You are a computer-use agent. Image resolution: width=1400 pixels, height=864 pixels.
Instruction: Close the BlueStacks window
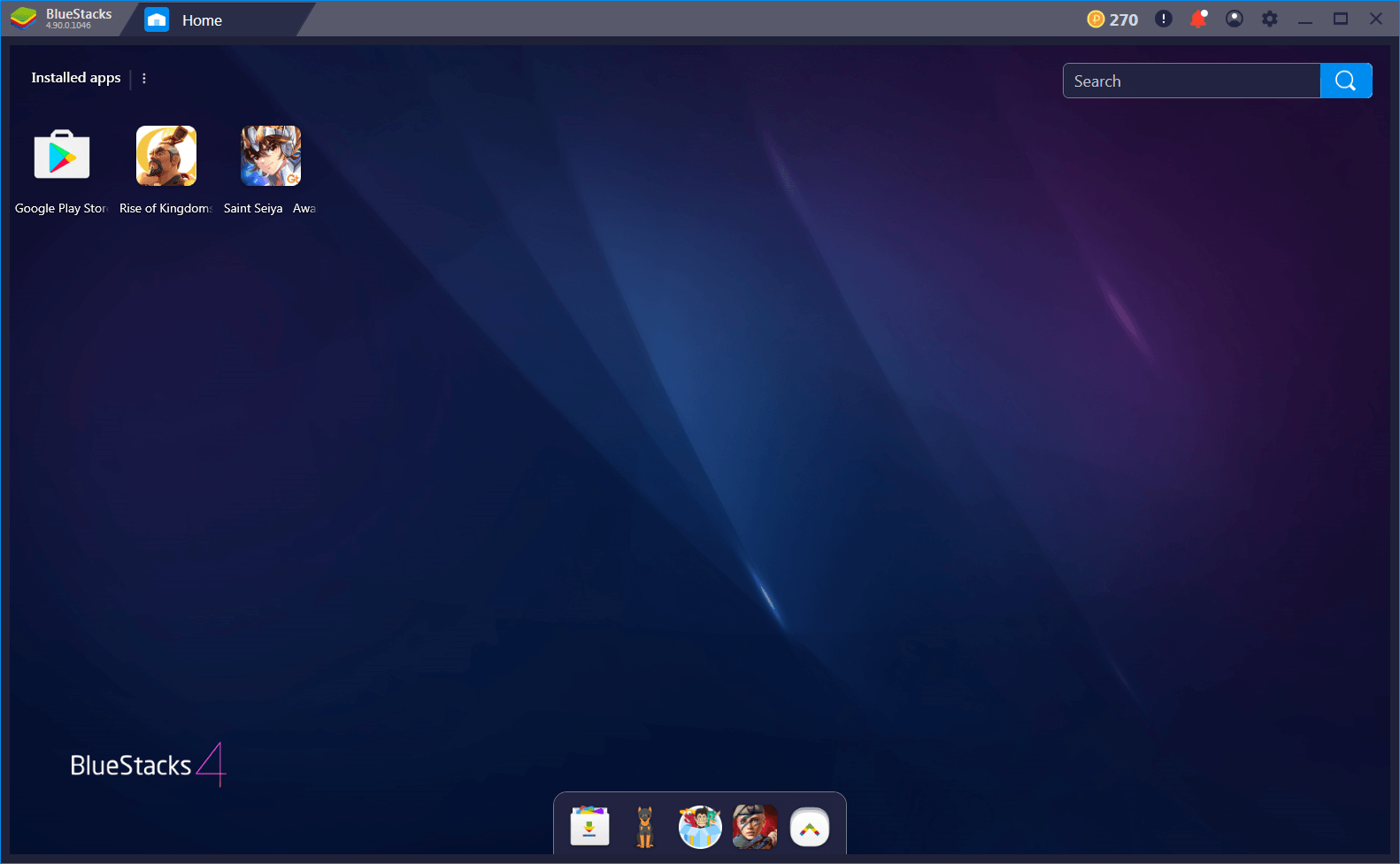pyautogui.click(x=1376, y=19)
